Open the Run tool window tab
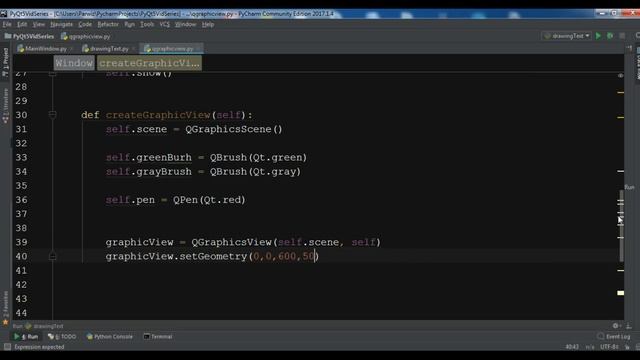 point(26,337)
